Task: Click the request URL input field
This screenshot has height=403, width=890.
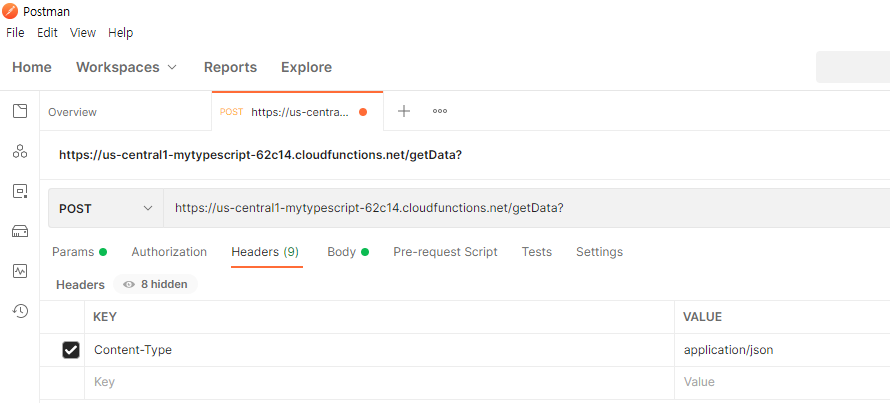Action: [x=527, y=208]
